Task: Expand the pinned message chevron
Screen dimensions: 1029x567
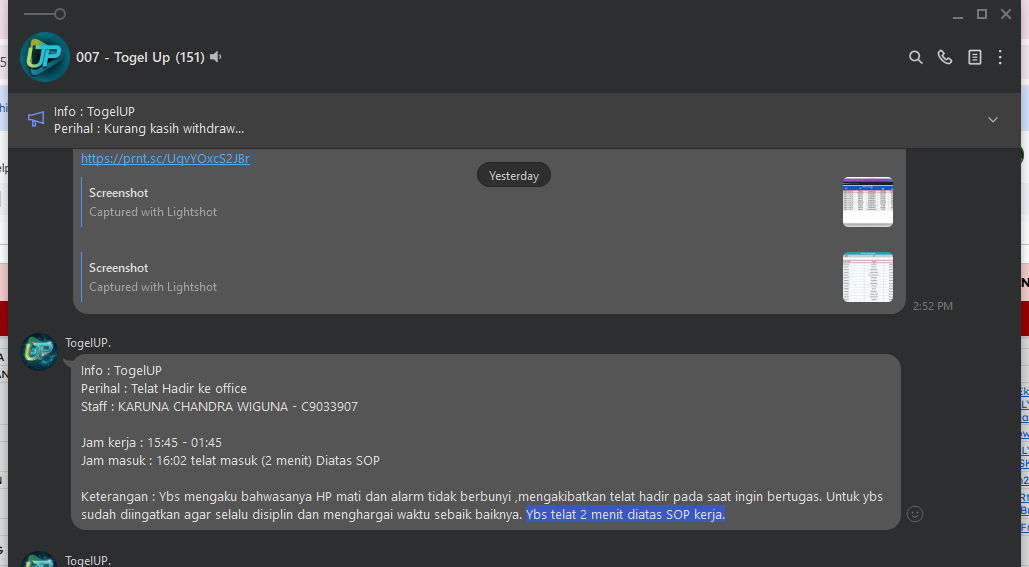Action: tap(993, 120)
